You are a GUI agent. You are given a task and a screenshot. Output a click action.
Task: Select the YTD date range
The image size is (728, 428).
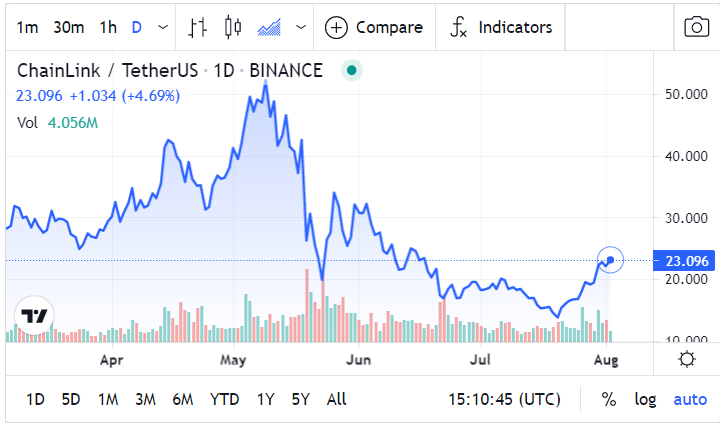coord(224,399)
